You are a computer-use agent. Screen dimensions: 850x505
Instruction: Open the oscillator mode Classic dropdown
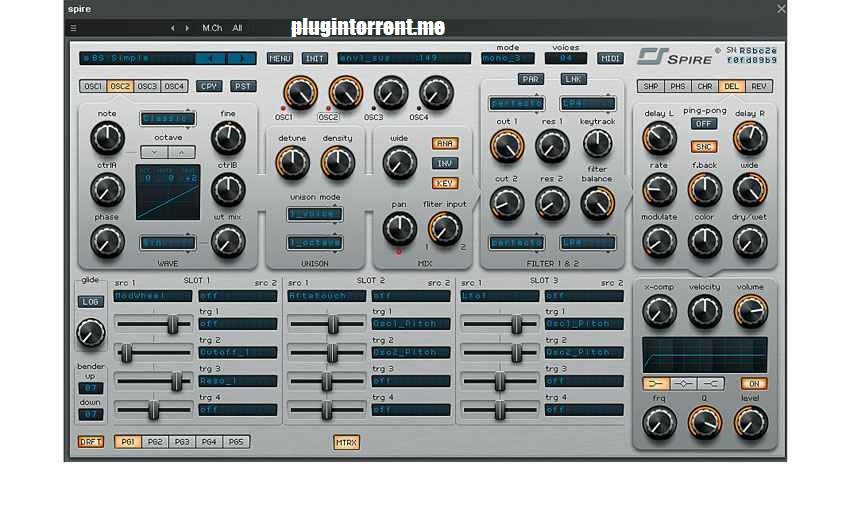[x=168, y=119]
